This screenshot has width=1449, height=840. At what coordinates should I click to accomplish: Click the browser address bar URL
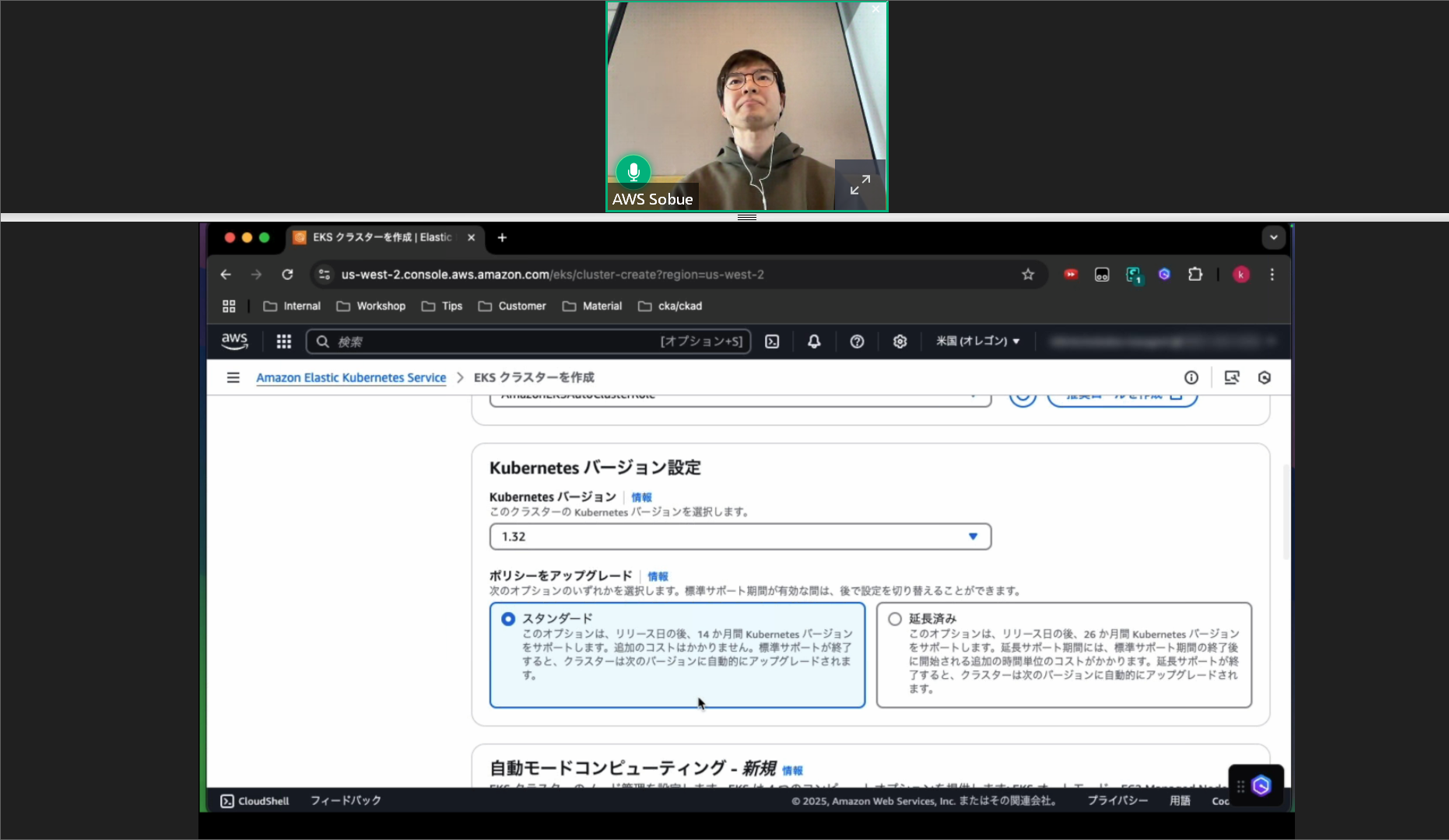553,275
